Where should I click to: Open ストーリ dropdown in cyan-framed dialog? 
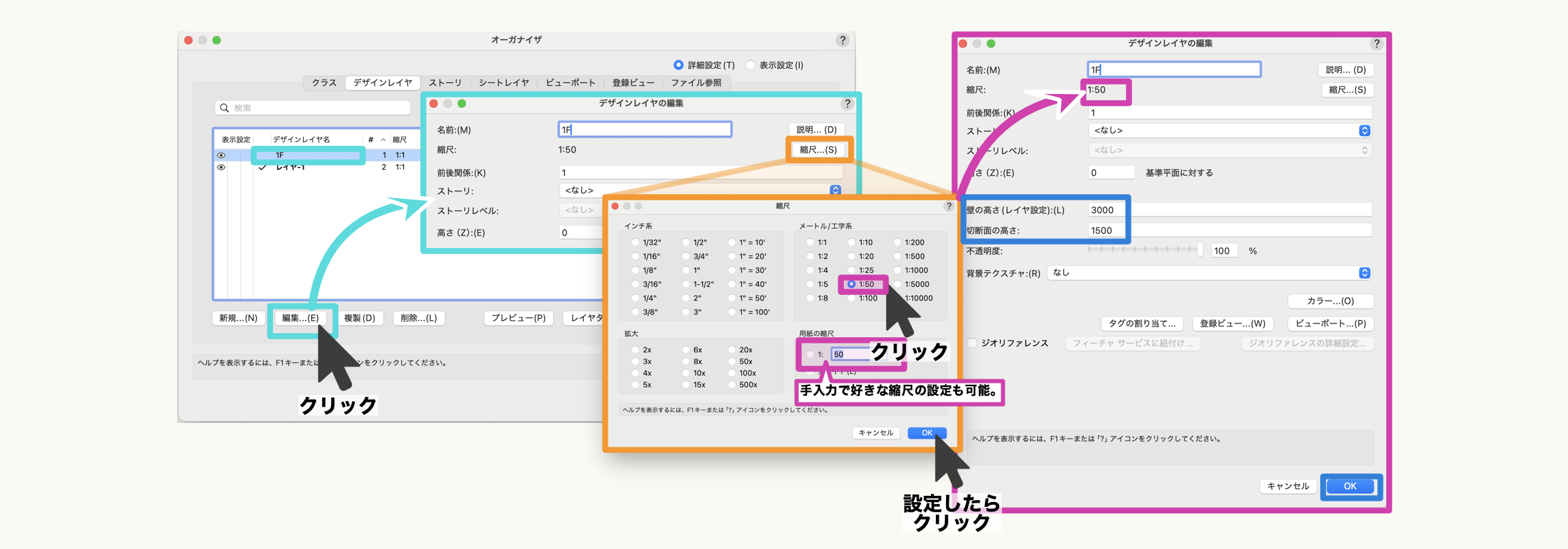[835, 191]
